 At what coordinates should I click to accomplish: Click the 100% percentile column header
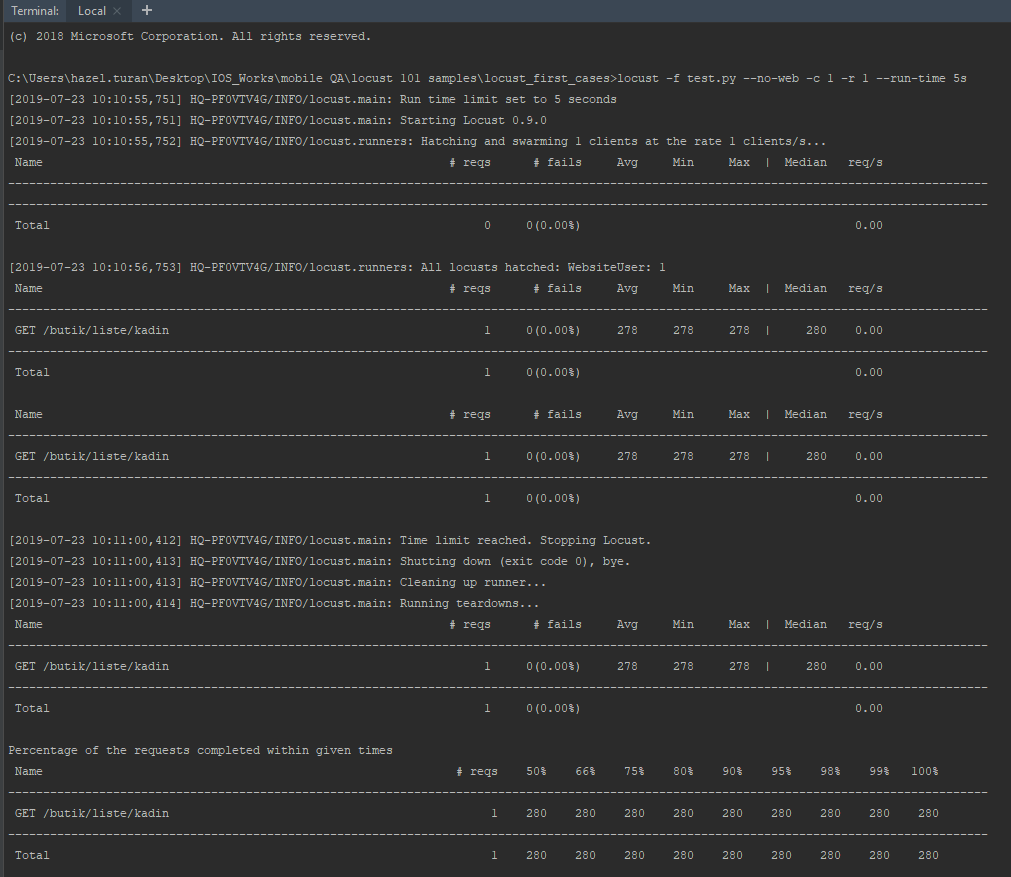(x=924, y=771)
